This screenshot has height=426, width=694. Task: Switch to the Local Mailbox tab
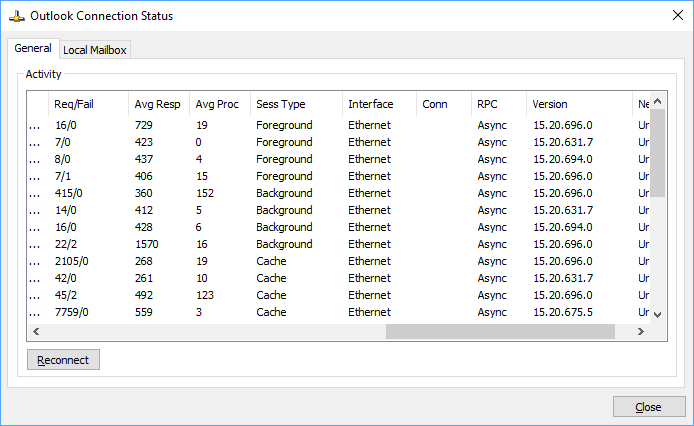point(95,50)
